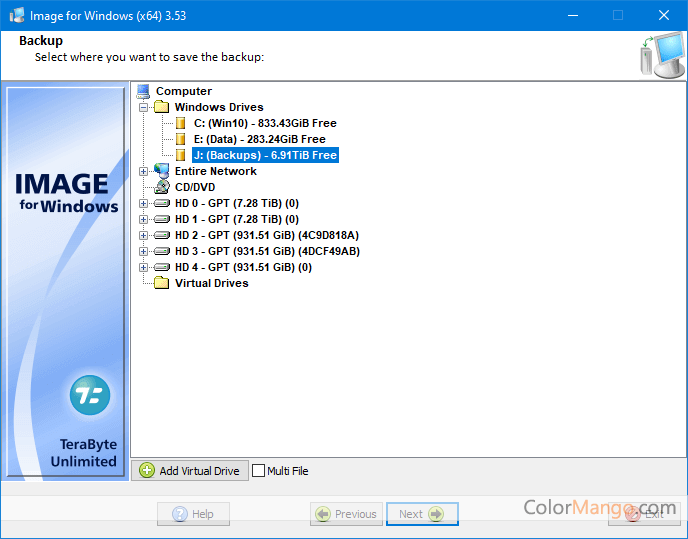Click the CD/DVD disc icon
The height and width of the screenshot is (539, 688).
tap(162, 187)
